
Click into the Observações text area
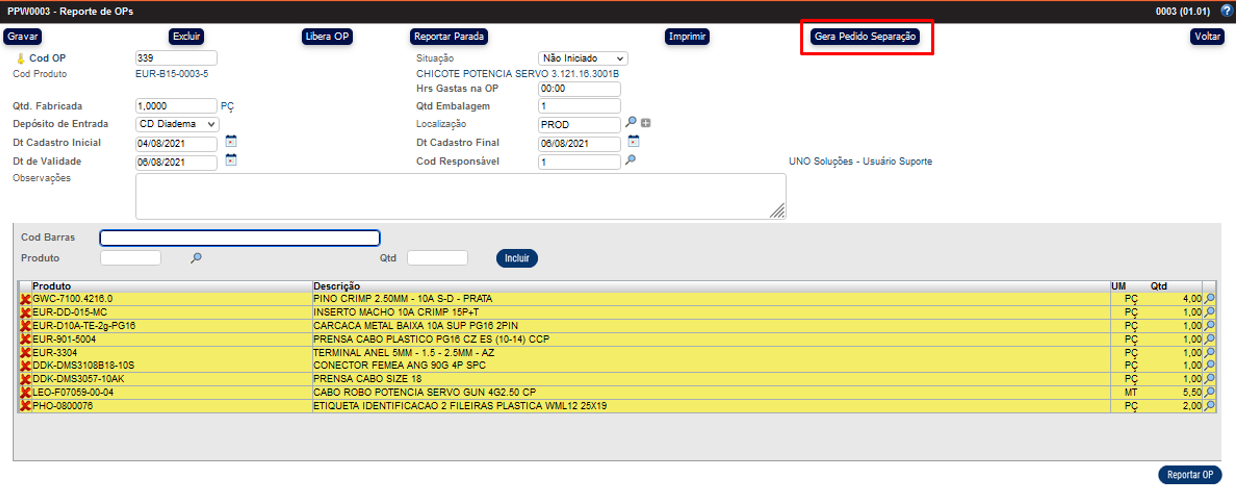460,196
